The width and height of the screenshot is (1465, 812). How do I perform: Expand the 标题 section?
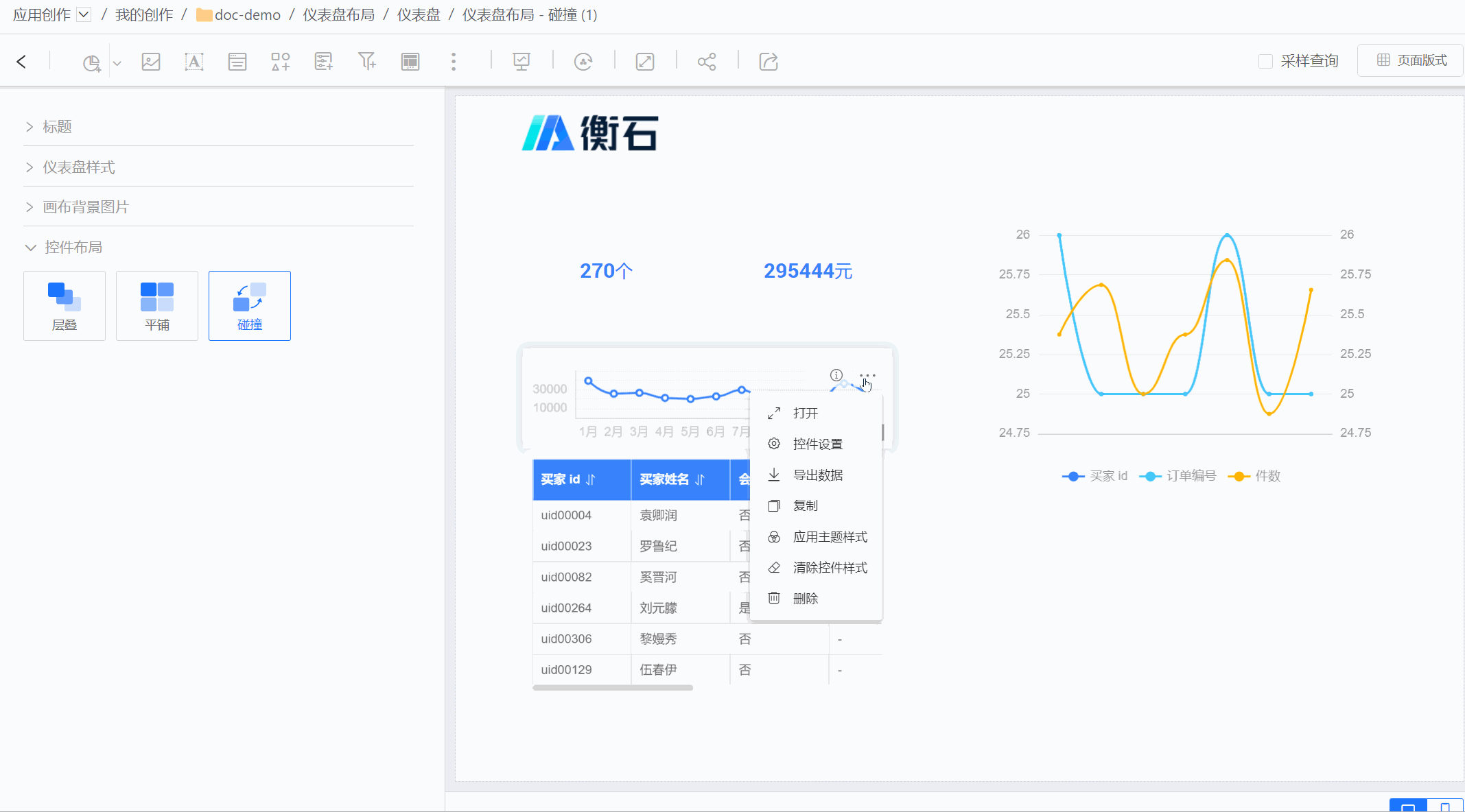(57, 127)
